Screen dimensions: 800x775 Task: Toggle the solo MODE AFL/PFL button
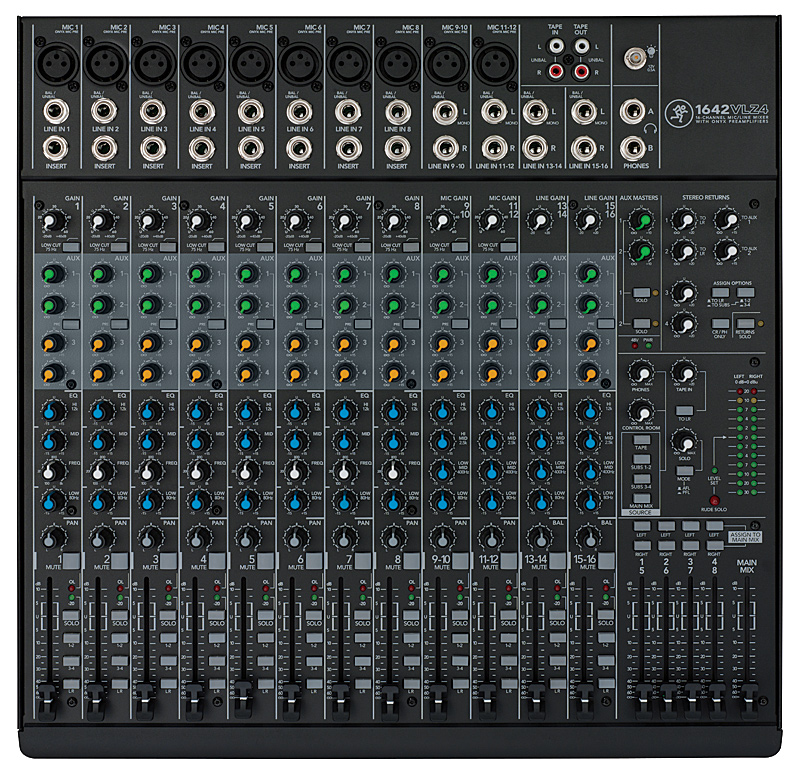click(684, 471)
